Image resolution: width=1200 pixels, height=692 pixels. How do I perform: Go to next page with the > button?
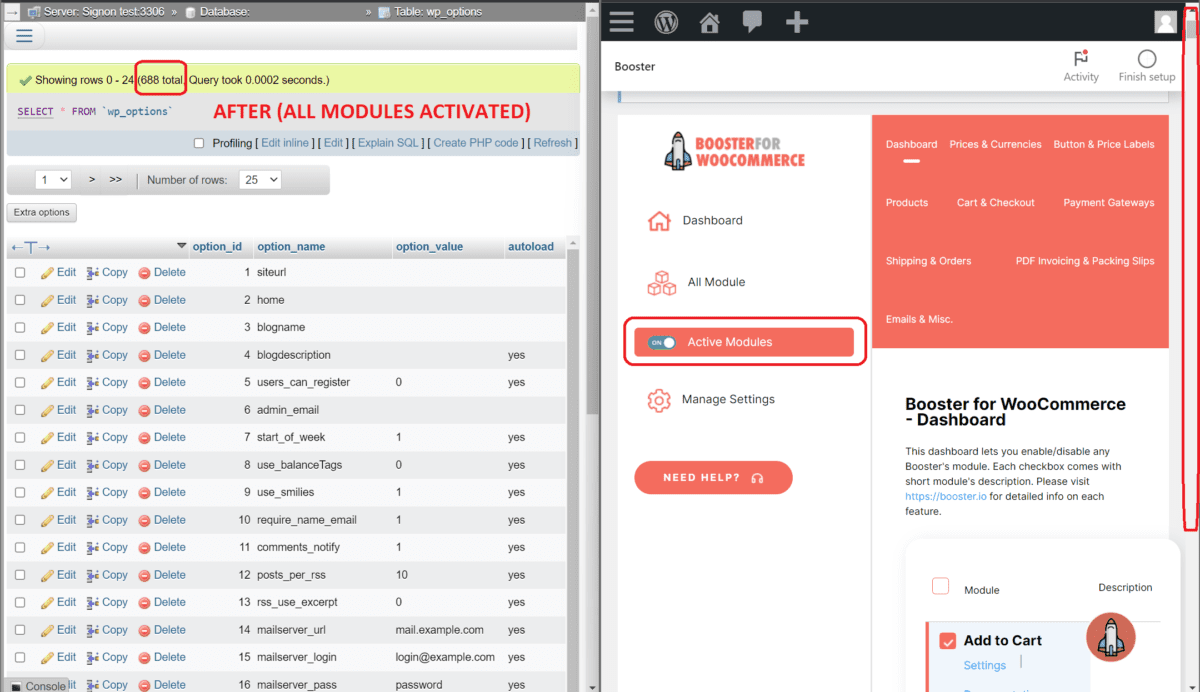pos(92,180)
